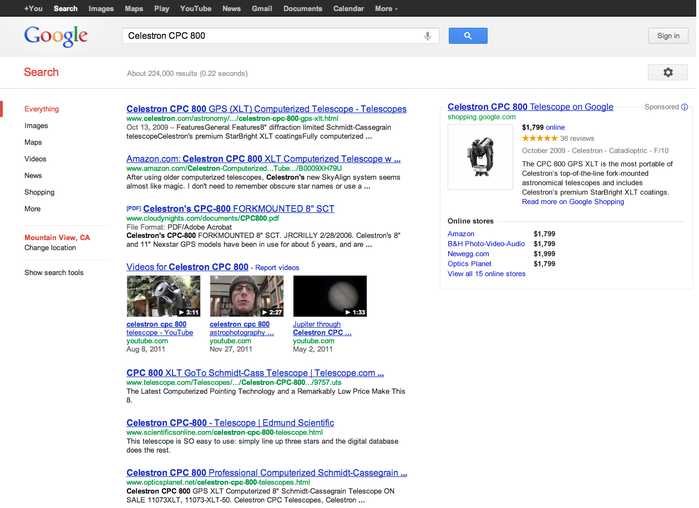Click Report videos link
This screenshot has height=508, width=699.
click(277, 268)
